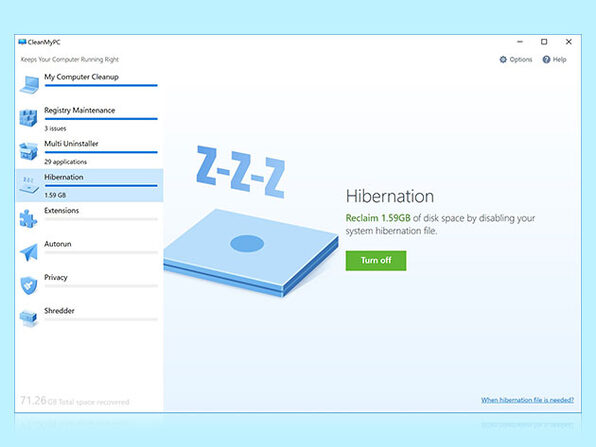Open Options gear icon
The width and height of the screenshot is (596, 447).
(503, 59)
